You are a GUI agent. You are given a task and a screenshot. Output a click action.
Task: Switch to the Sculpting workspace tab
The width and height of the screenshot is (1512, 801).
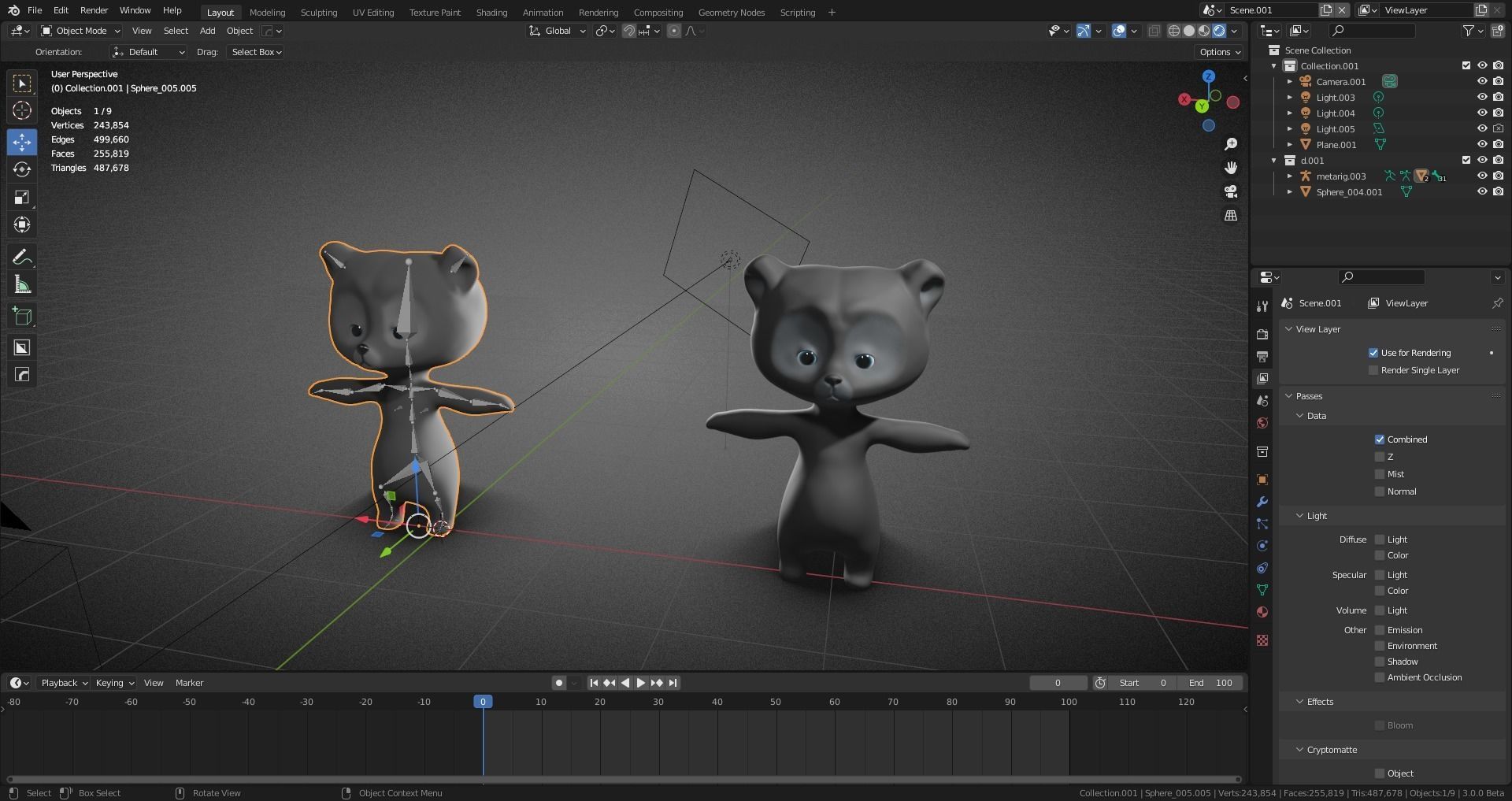(x=319, y=12)
